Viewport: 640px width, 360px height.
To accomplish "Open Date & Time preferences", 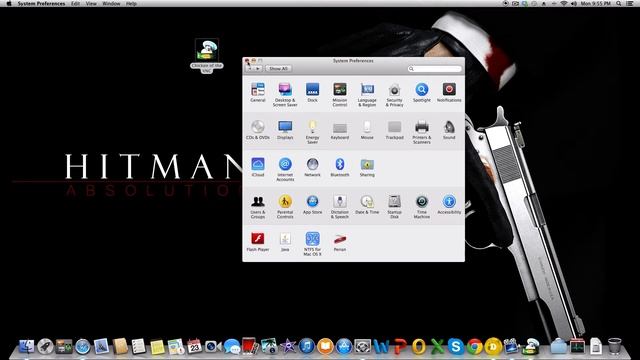I will [x=367, y=204].
